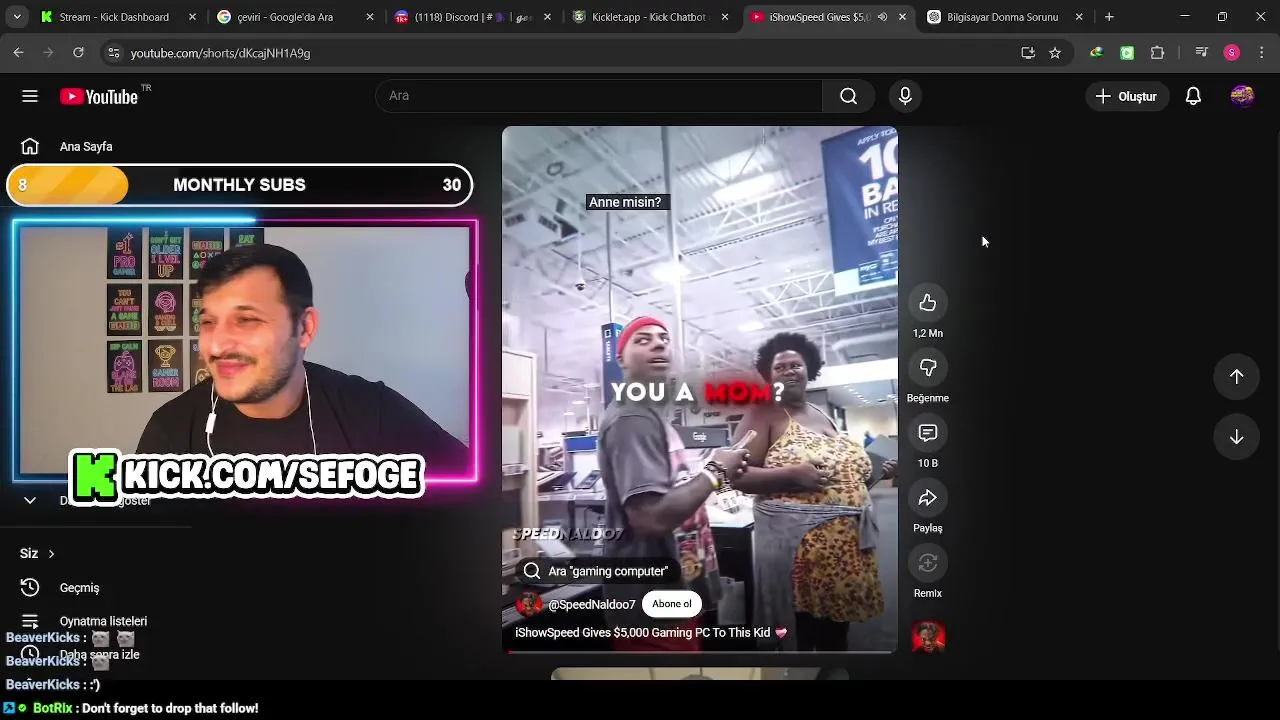Click the search magnifier button

coord(848,96)
